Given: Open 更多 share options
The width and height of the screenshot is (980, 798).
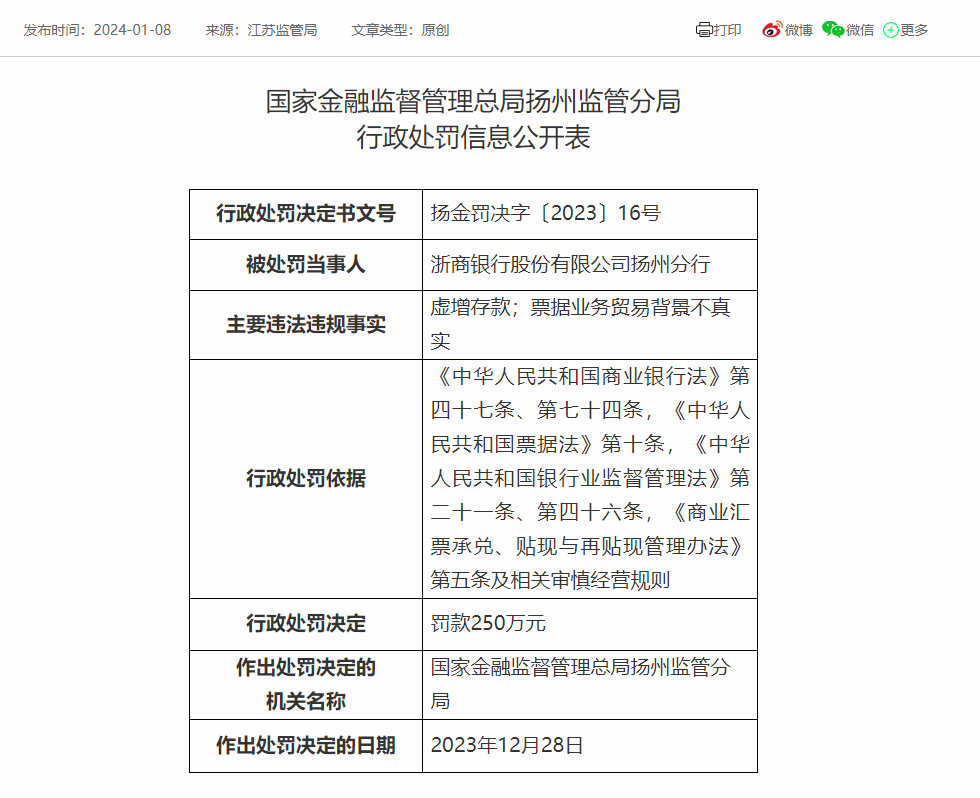Looking at the screenshot, I should [914, 30].
